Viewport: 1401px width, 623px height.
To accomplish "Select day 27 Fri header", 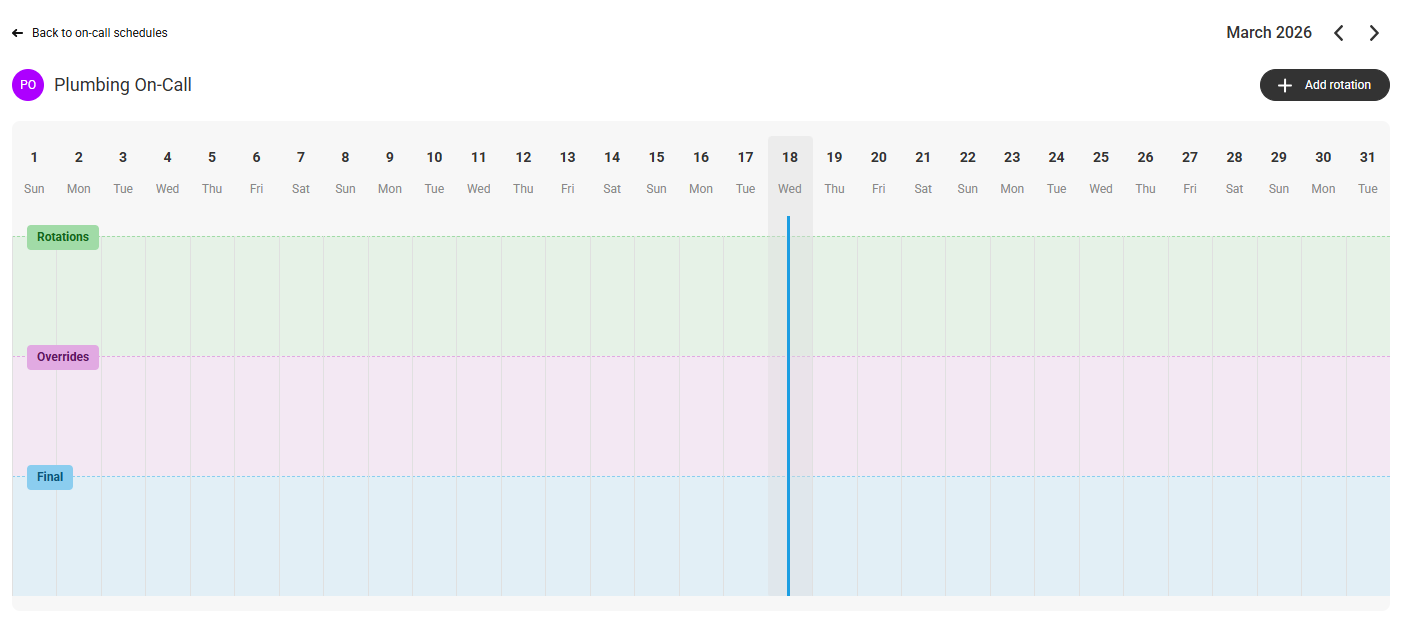I will tap(1190, 172).
